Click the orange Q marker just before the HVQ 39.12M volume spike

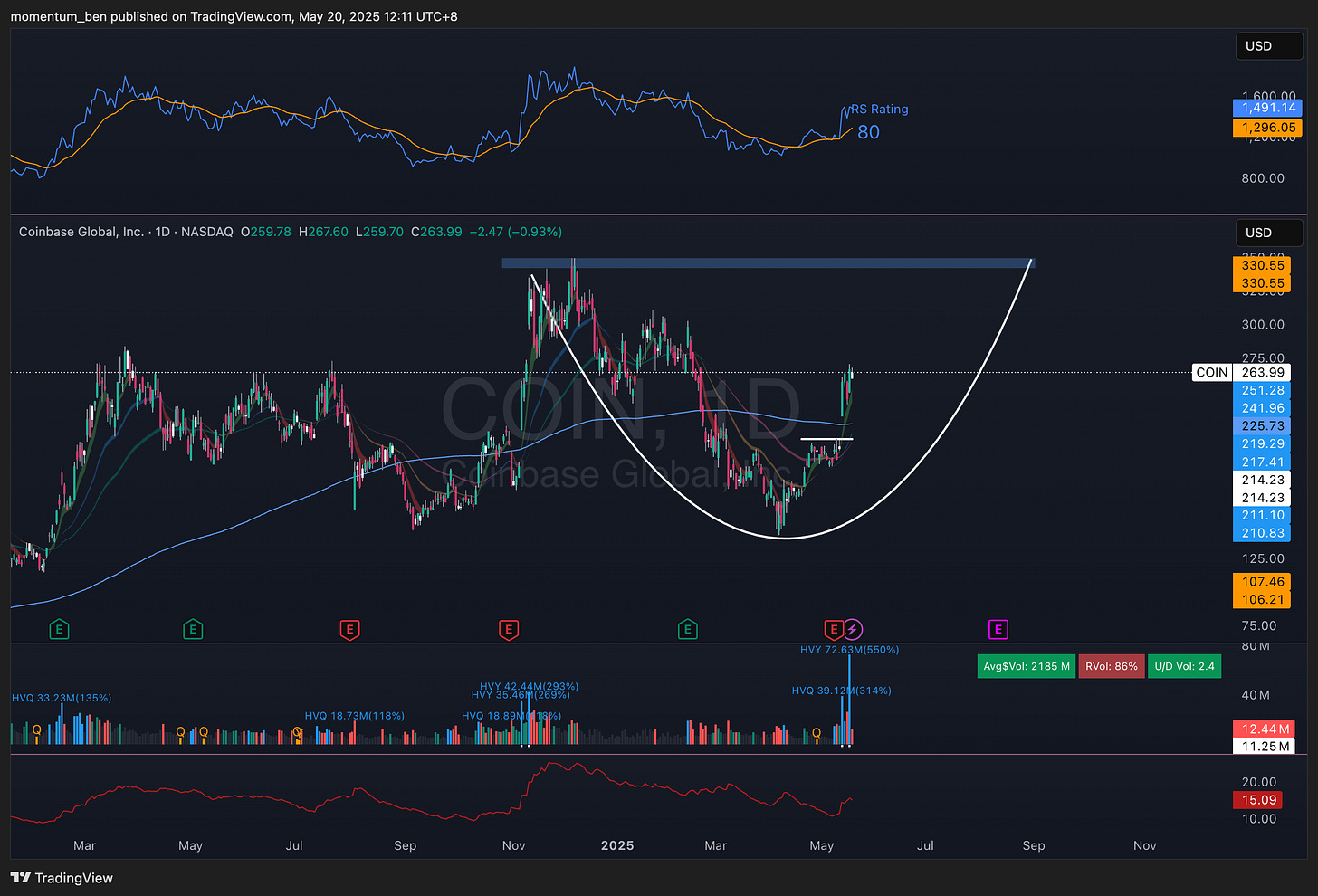click(x=817, y=733)
